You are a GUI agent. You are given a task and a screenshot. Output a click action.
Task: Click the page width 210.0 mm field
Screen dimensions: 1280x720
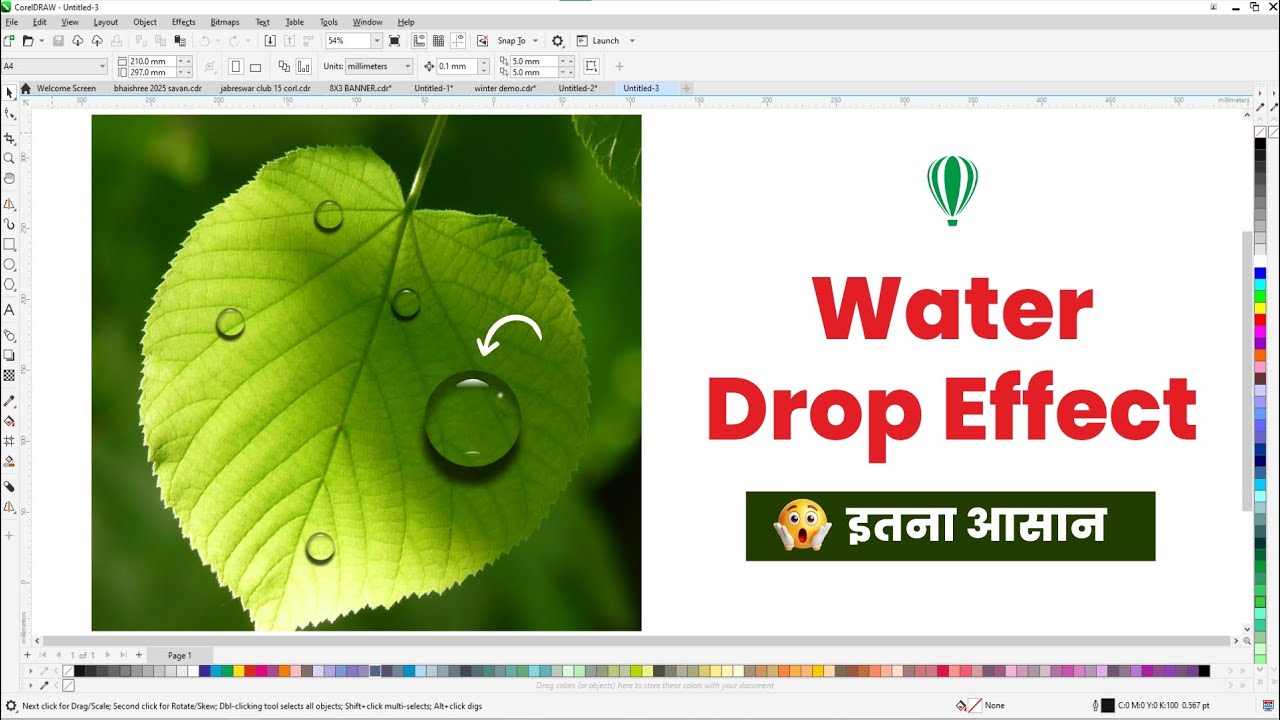tap(153, 61)
